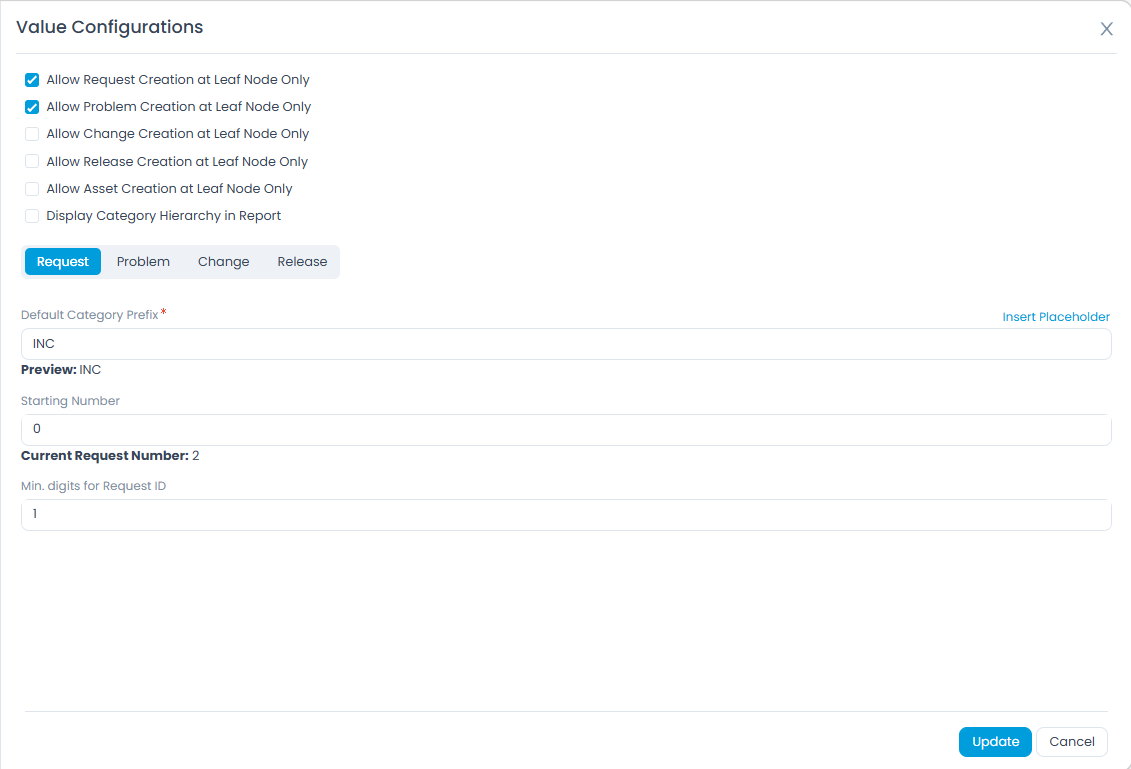The width and height of the screenshot is (1131, 769).
Task: Click the Insert Placeholder link
Action: [x=1055, y=316]
